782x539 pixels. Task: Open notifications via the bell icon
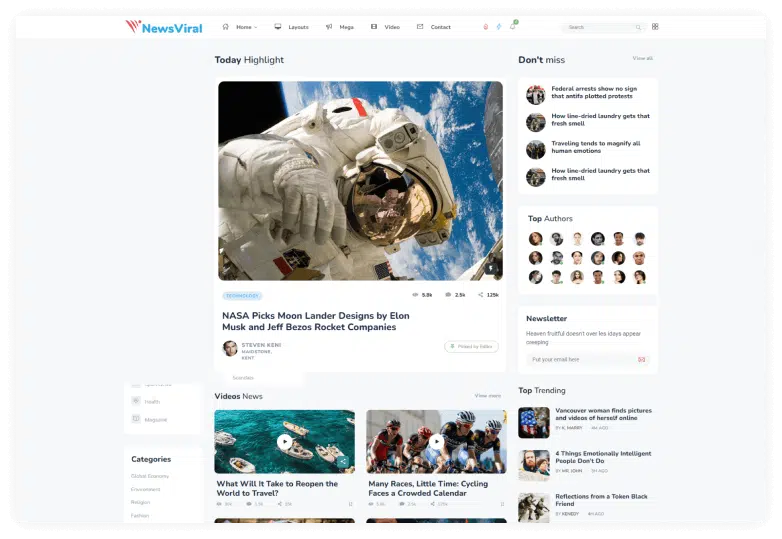tap(513, 26)
